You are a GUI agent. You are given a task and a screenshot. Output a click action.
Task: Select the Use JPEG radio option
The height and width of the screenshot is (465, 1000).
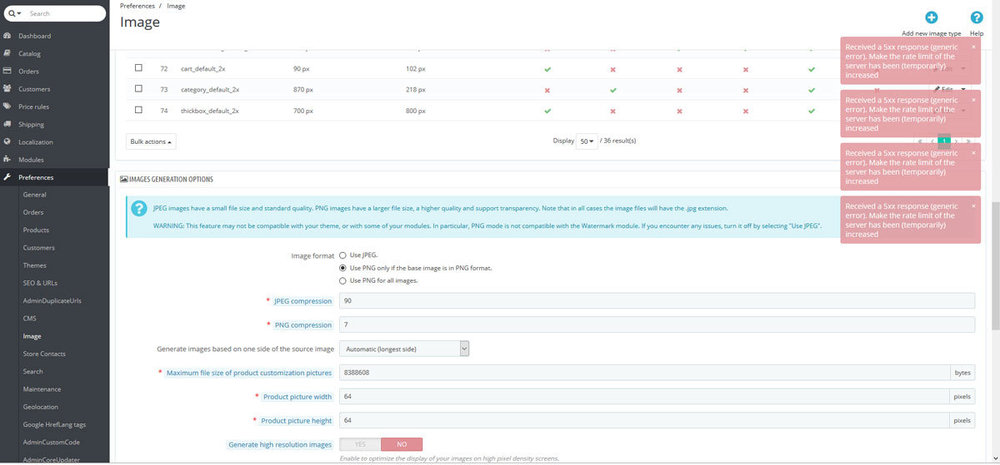(343, 256)
